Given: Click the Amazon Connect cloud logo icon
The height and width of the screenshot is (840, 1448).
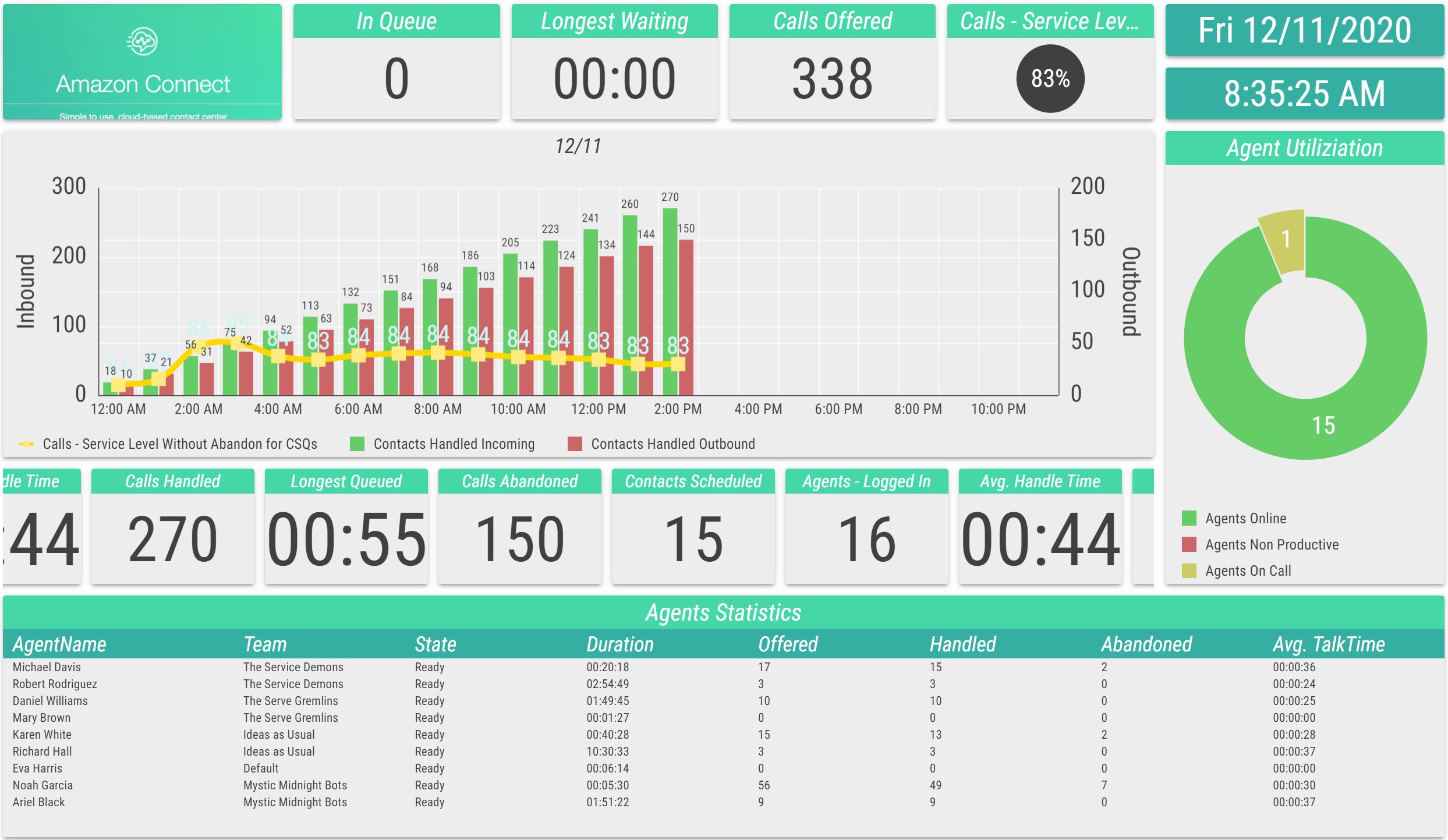Looking at the screenshot, I should coord(142,41).
